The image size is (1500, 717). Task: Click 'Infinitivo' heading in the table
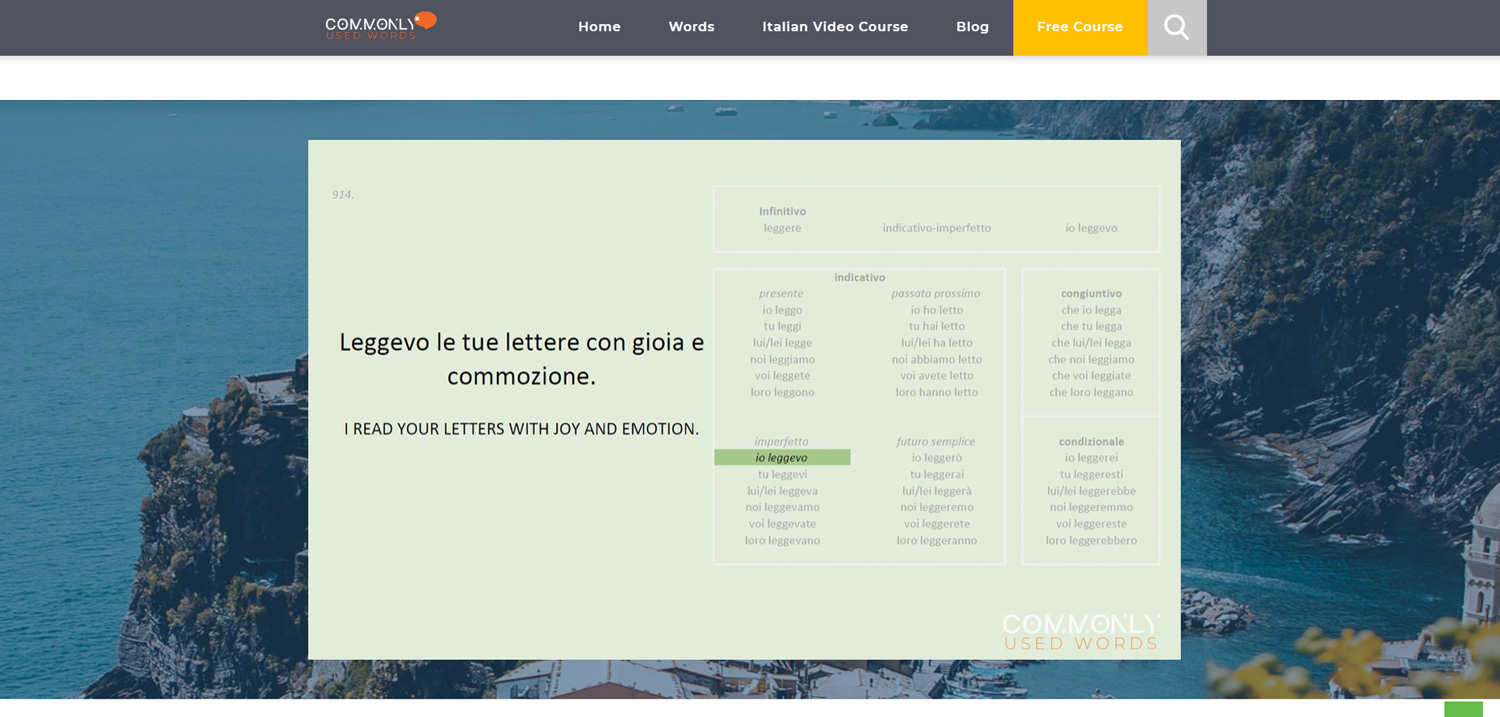pyautogui.click(x=782, y=211)
